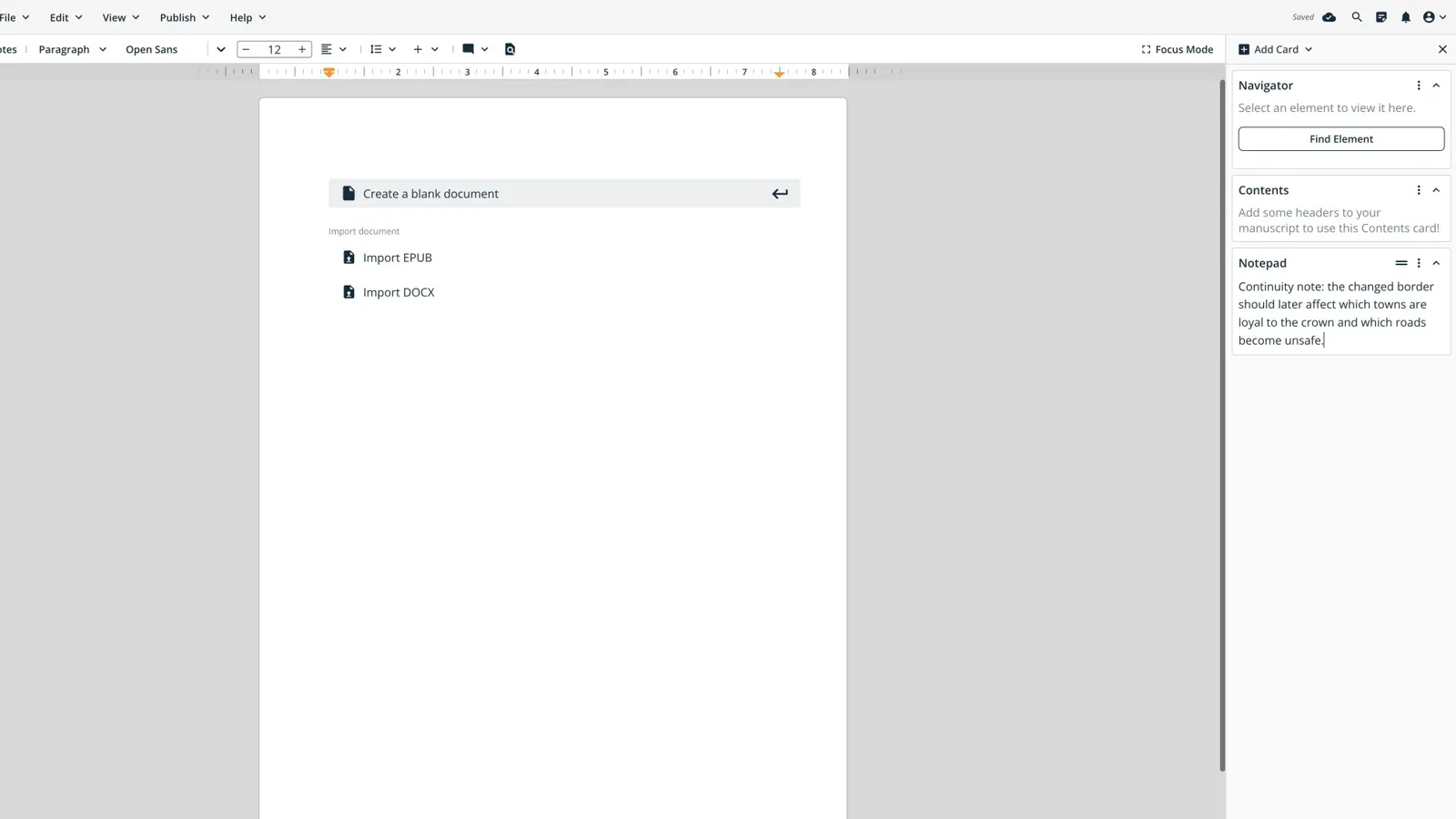Open the Add Card dropdown
Viewport: 1456px width, 819px height.
(1276, 49)
